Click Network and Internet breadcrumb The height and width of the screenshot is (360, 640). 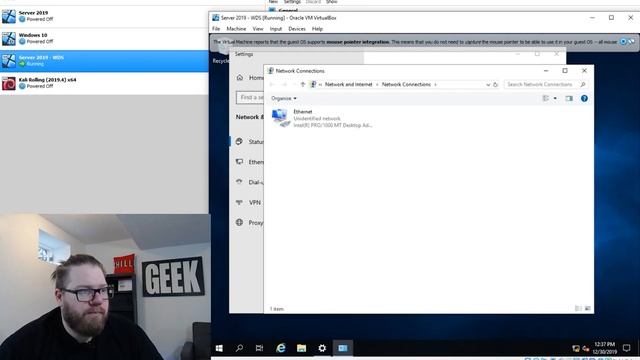tap(349, 84)
